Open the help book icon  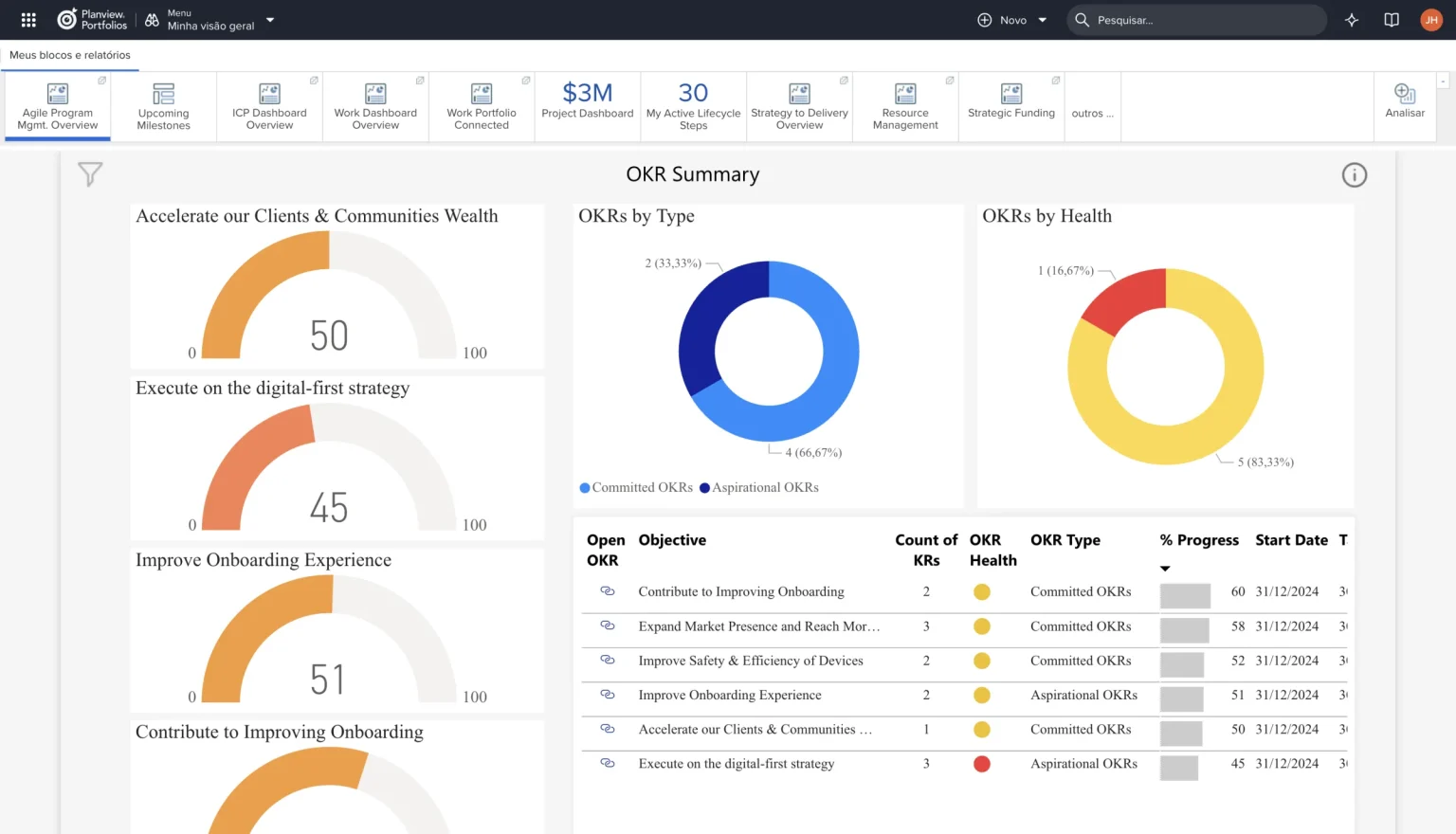1392,20
